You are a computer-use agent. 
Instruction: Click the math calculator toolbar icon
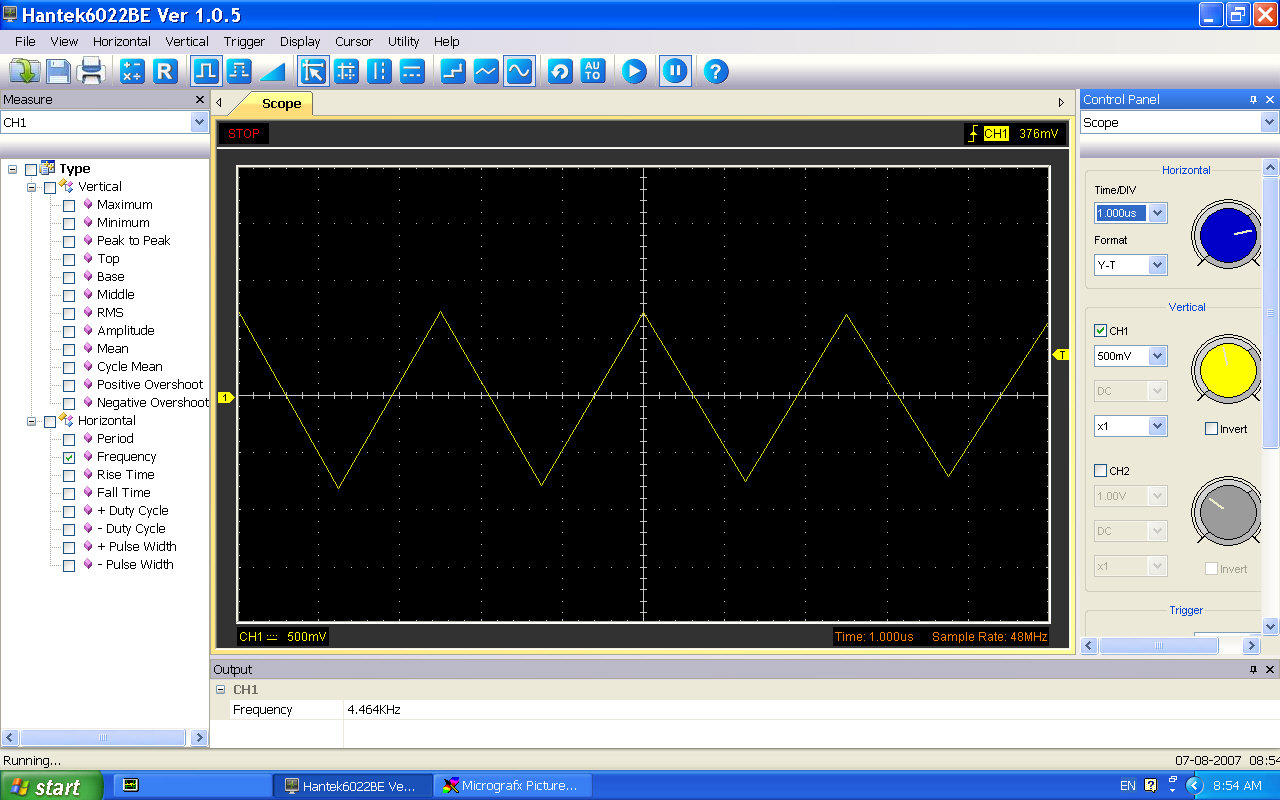(x=132, y=71)
